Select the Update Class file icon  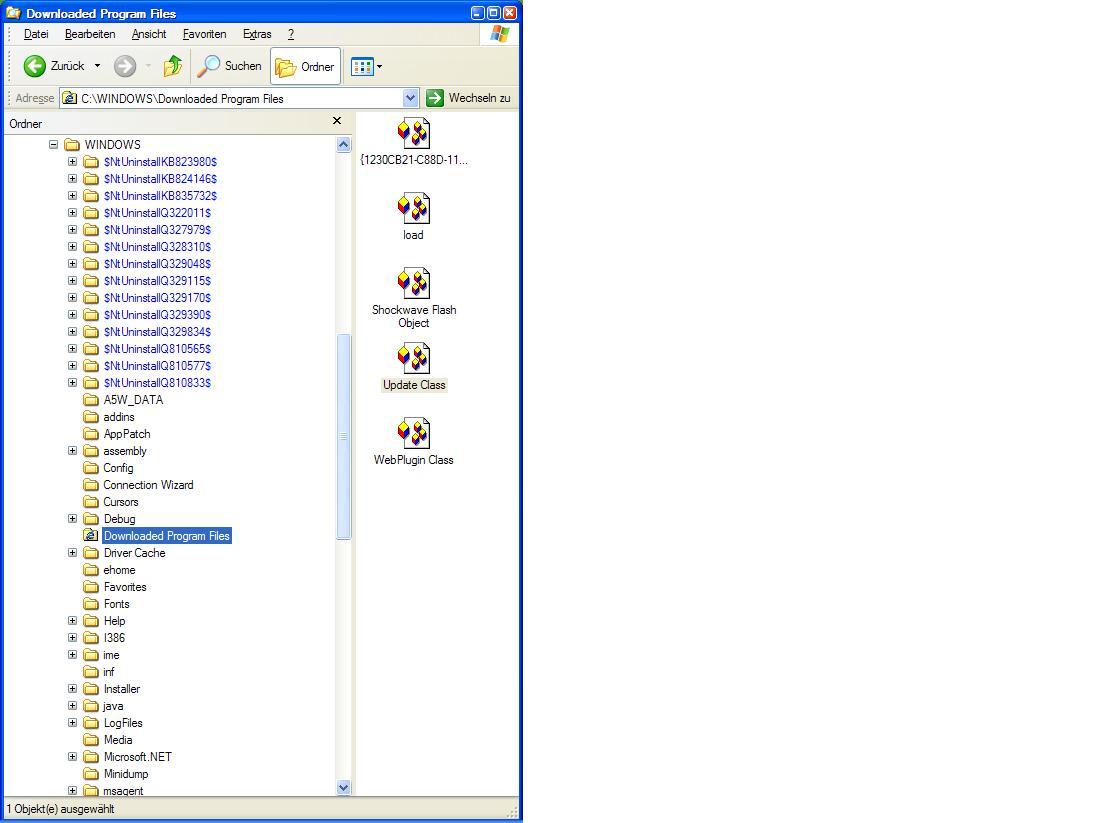click(413, 358)
